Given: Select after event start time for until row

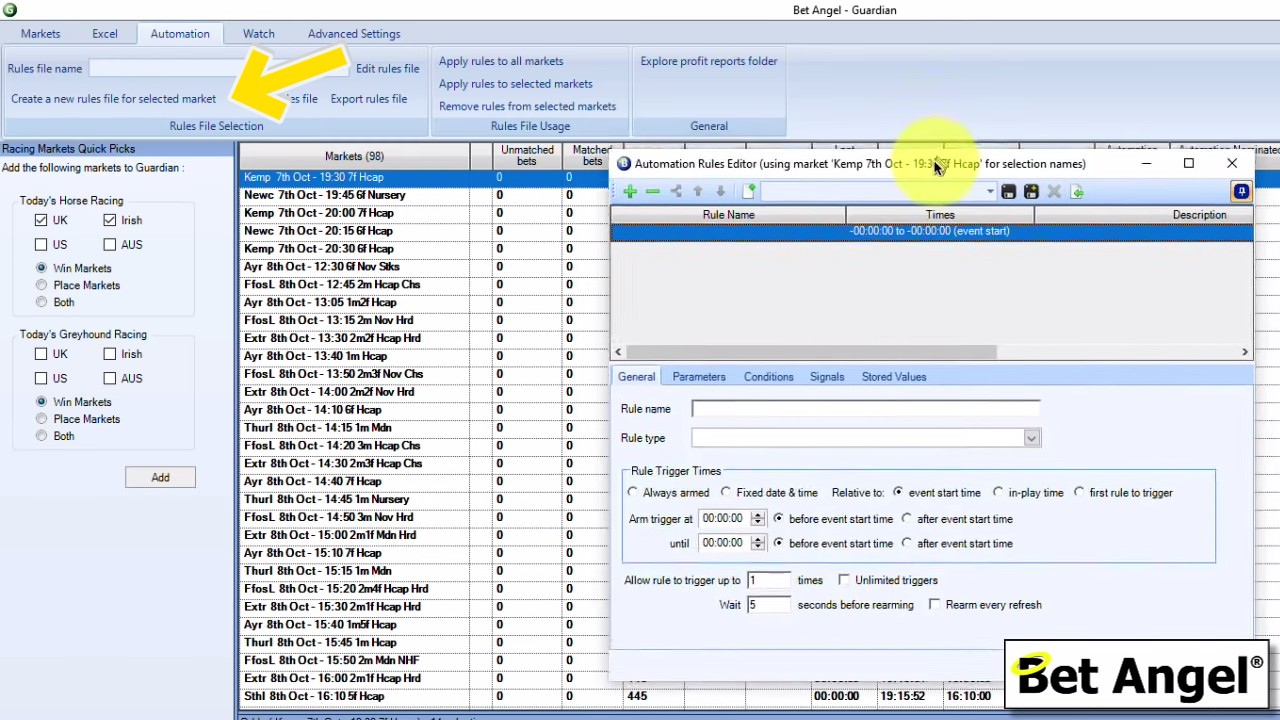Looking at the screenshot, I should click(907, 543).
